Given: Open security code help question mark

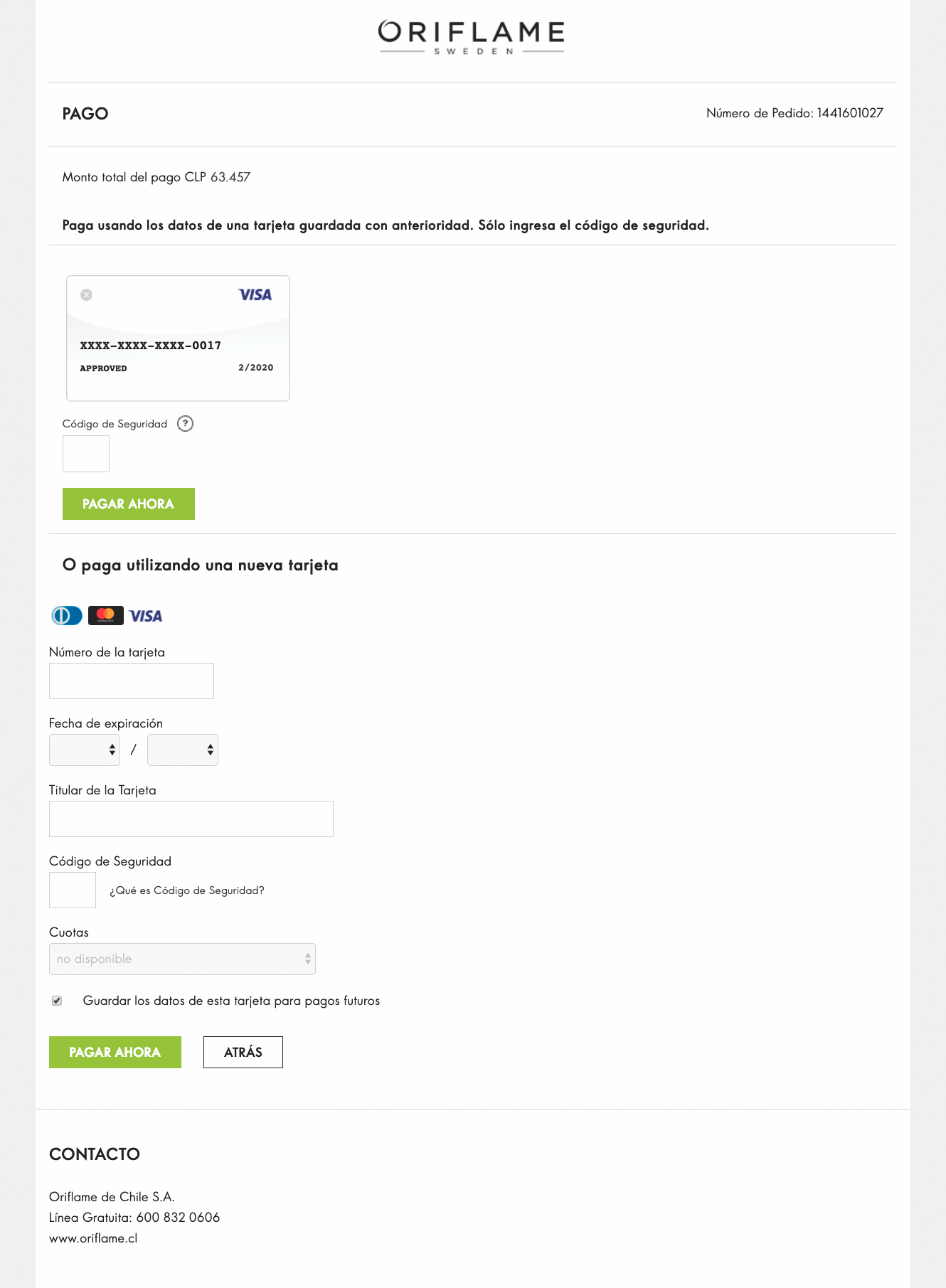Looking at the screenshot, I should click(185, 424).
